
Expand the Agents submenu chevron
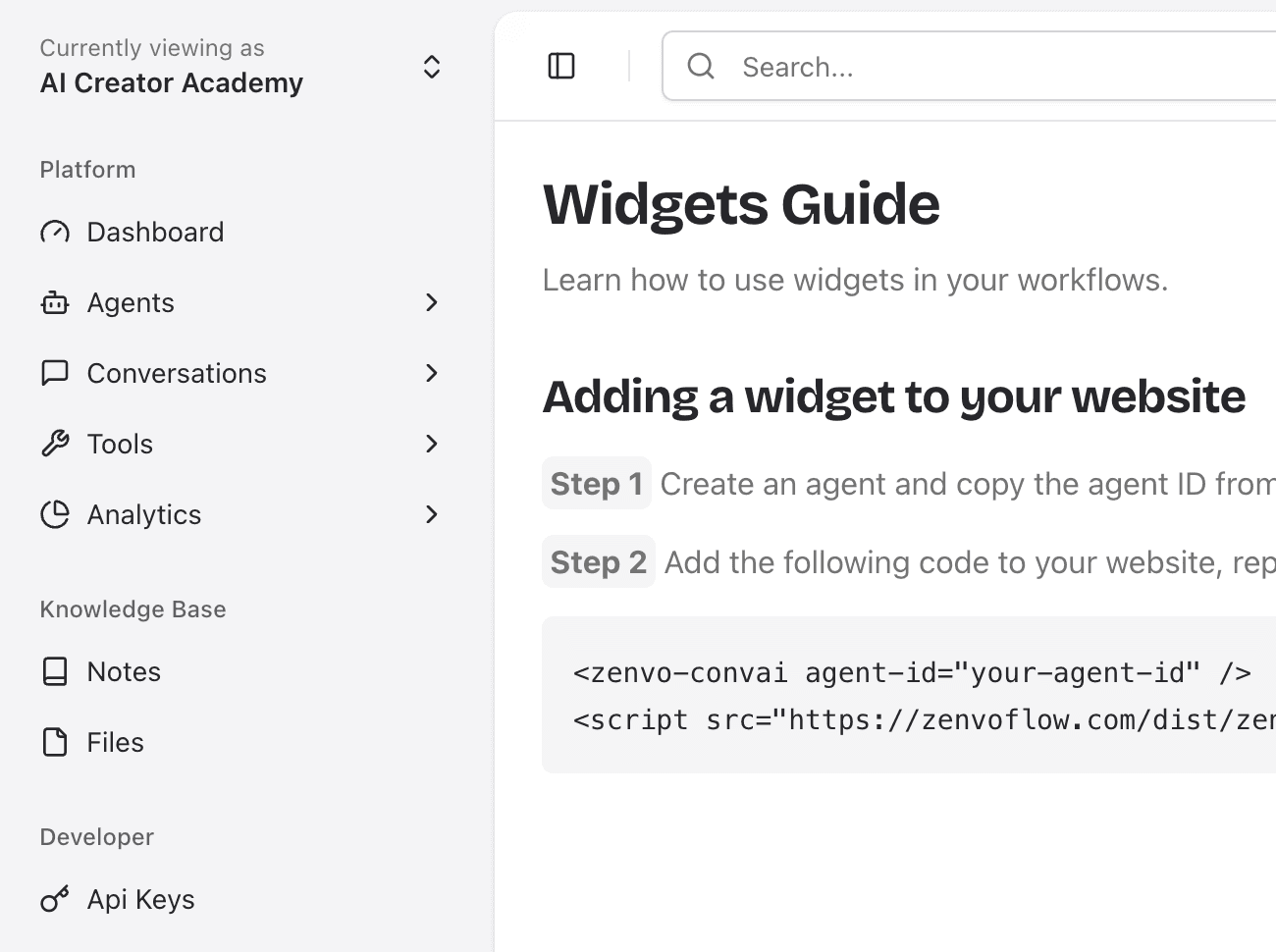click(x=432, y=302)
